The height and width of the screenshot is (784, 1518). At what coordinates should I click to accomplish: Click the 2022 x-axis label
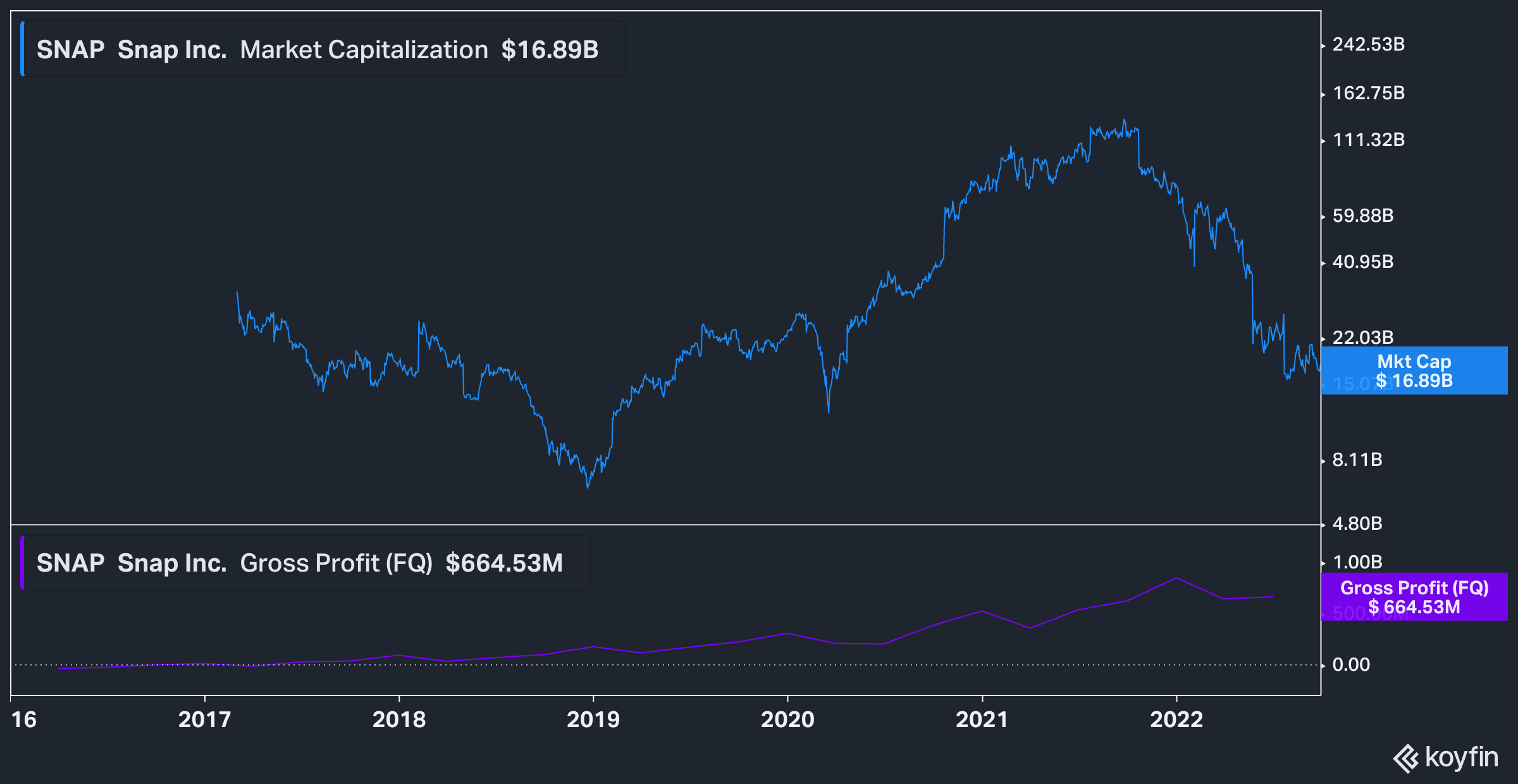pyautogui.click(x=1176, y=720)
